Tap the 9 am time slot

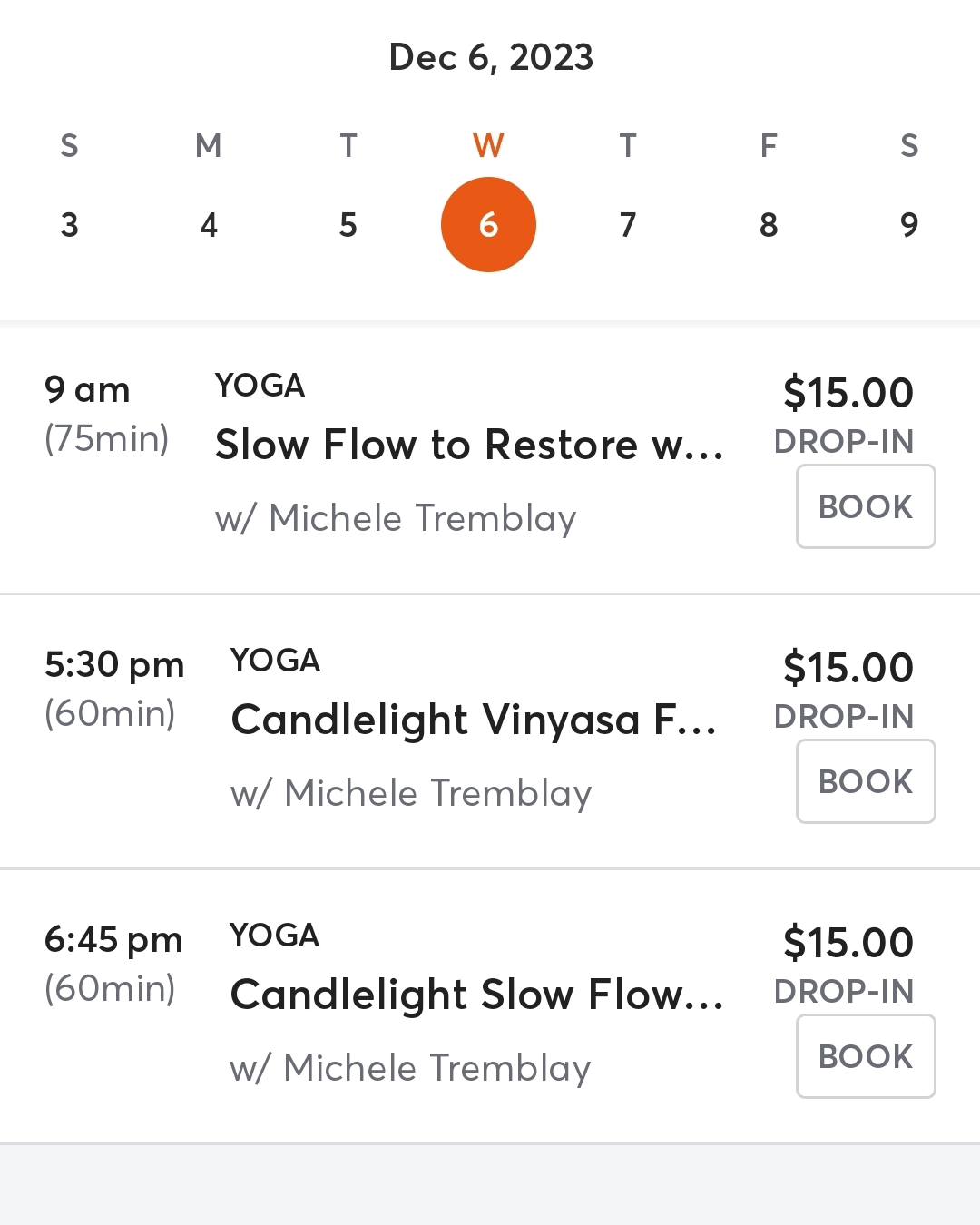(x=87, y=390)
